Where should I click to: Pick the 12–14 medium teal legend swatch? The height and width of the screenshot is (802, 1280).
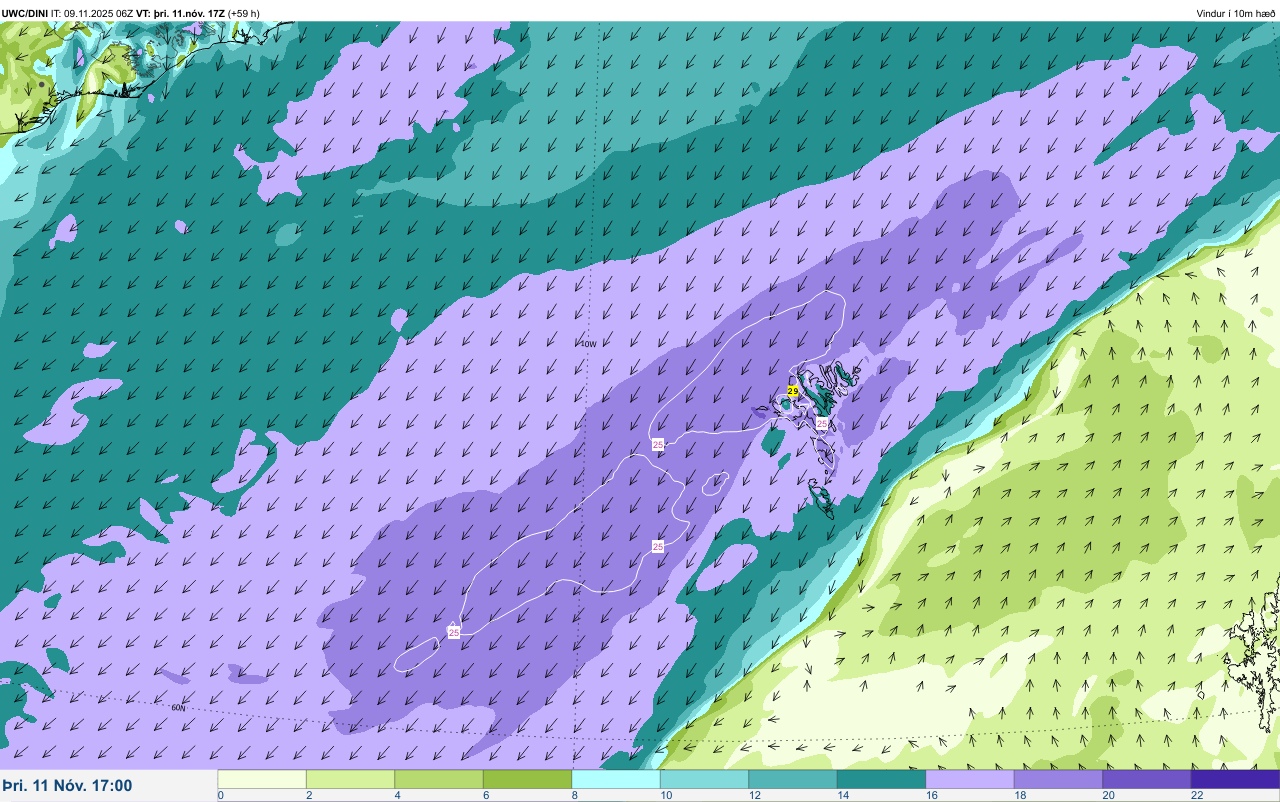[793, 779]
